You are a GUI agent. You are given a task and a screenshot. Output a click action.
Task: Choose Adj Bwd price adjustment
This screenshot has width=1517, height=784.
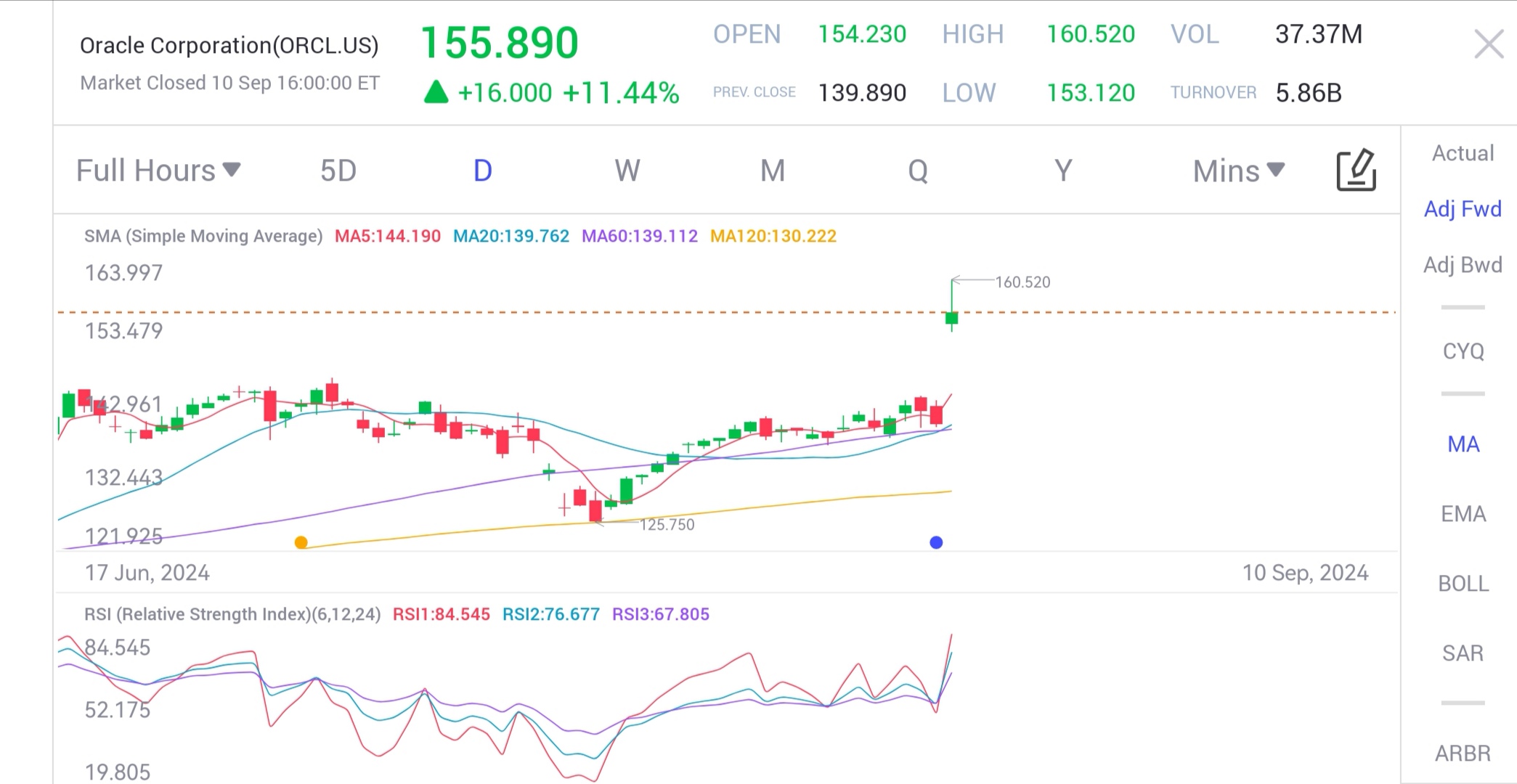1463,265
